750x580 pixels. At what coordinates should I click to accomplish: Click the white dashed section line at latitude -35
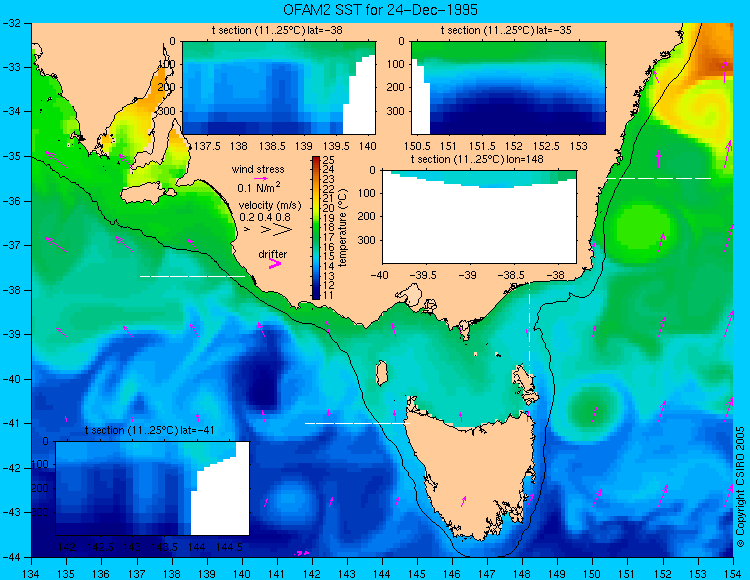tap(659, 178)
